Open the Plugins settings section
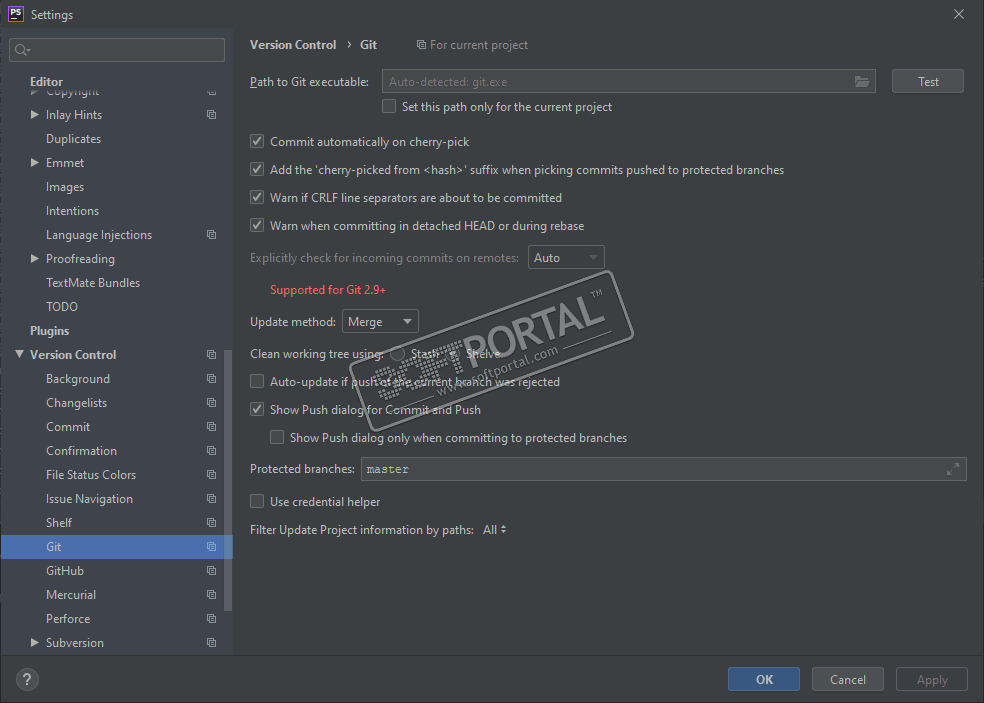 click(50, 331)
